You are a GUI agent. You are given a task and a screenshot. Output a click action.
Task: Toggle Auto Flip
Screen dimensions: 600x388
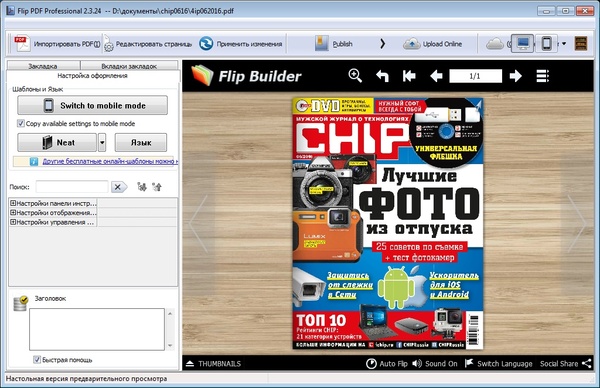386,364
